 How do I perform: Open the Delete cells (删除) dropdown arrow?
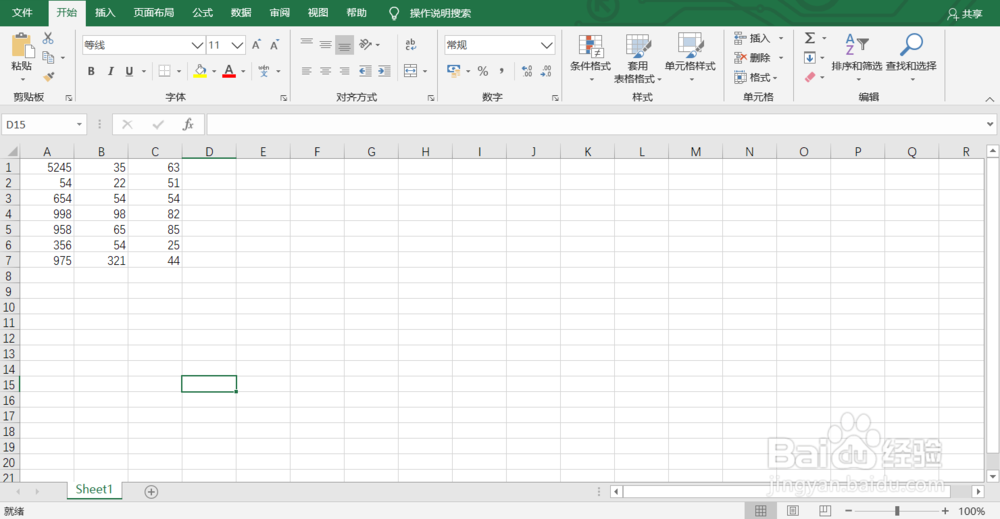pyautogui.click(x=781, y=58)
